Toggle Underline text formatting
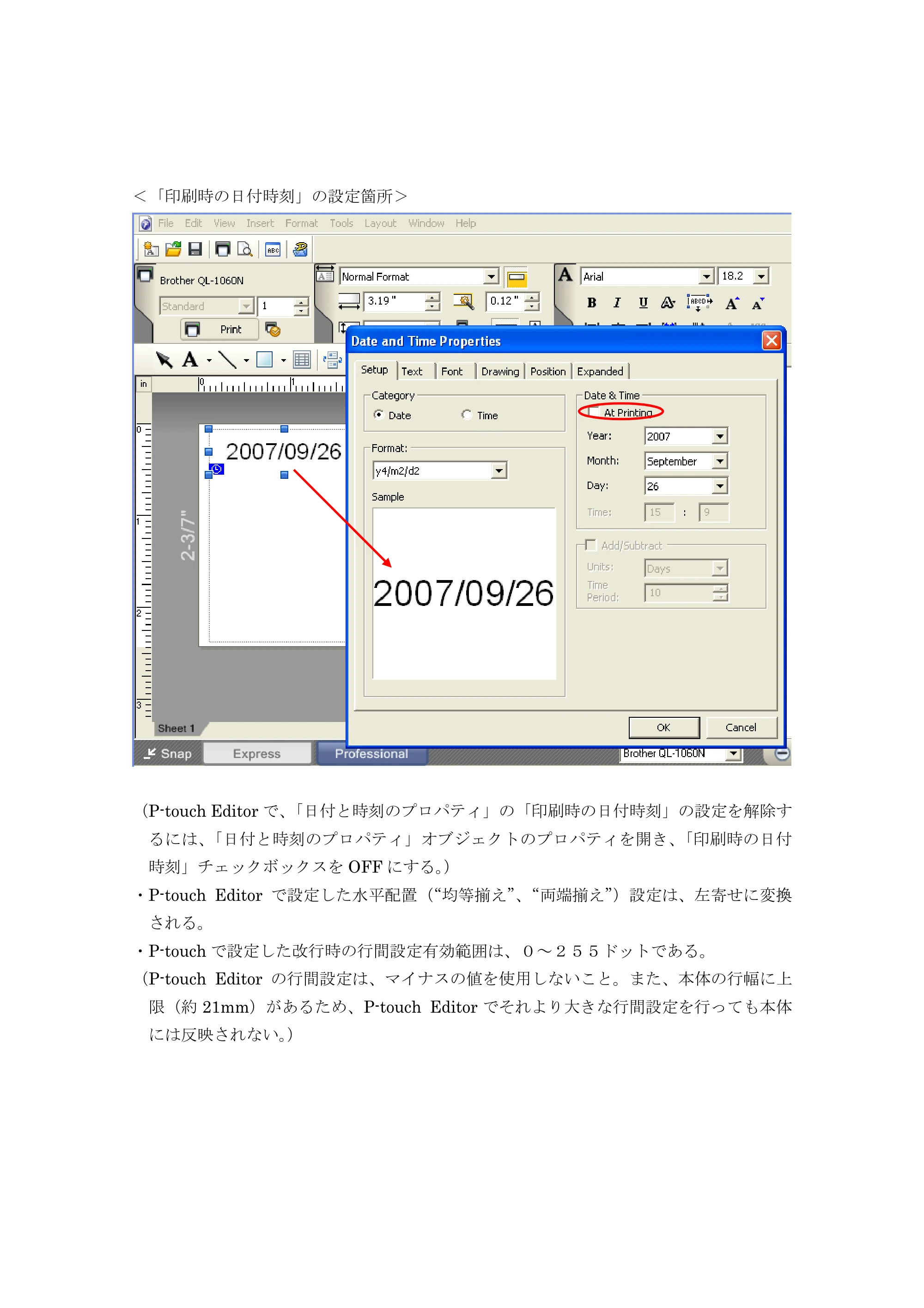The height and width of the screenshot is (1308, 924). (x=643, y=303)
